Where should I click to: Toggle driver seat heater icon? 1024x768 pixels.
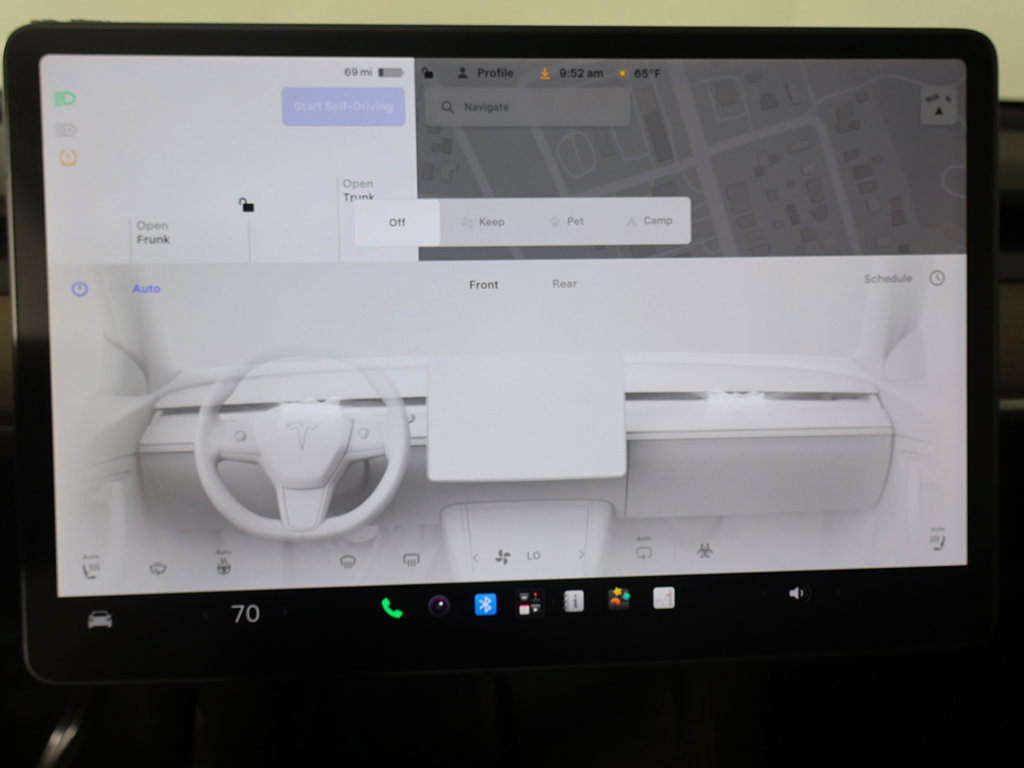point(90,567)
